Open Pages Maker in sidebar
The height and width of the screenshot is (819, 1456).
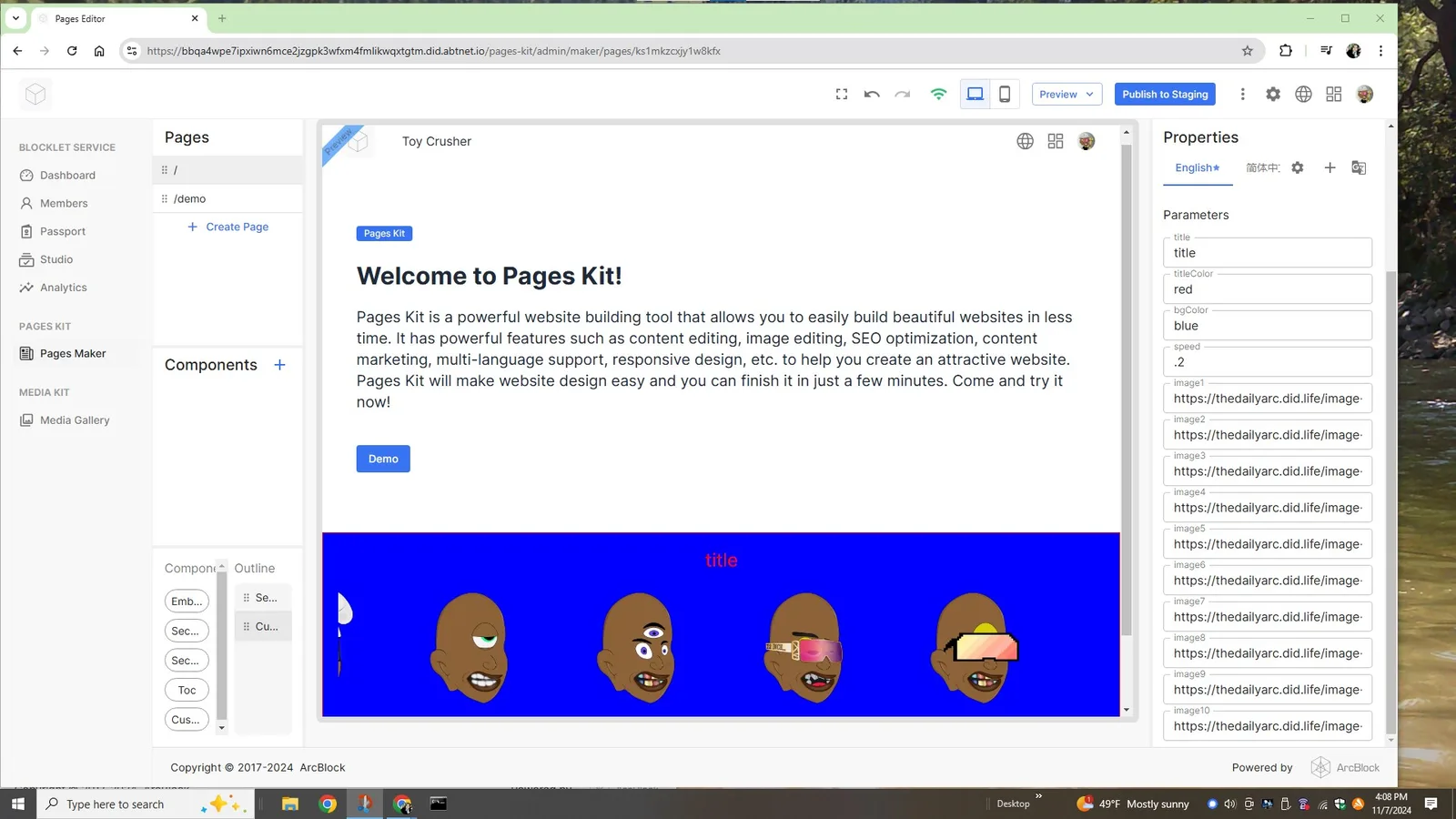[x=73, y=353]
